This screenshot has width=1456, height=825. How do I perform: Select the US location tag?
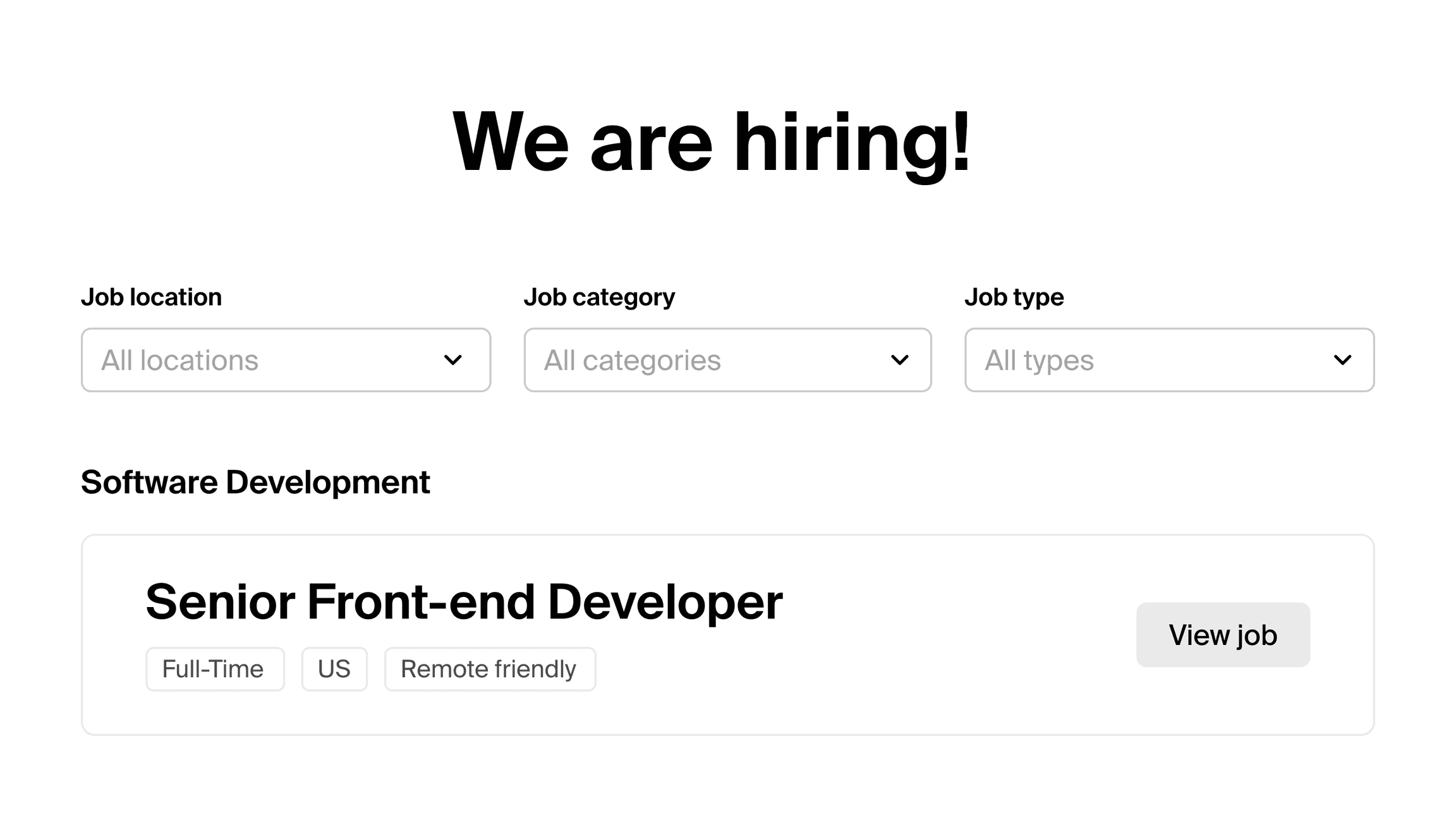coord(334,668)
